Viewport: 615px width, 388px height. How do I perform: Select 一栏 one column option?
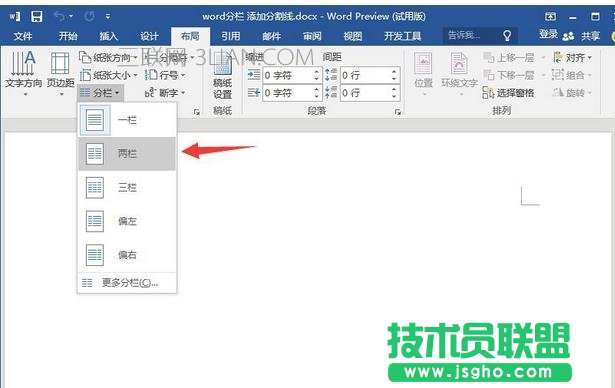pyautogui.click(x=127, y=120)
